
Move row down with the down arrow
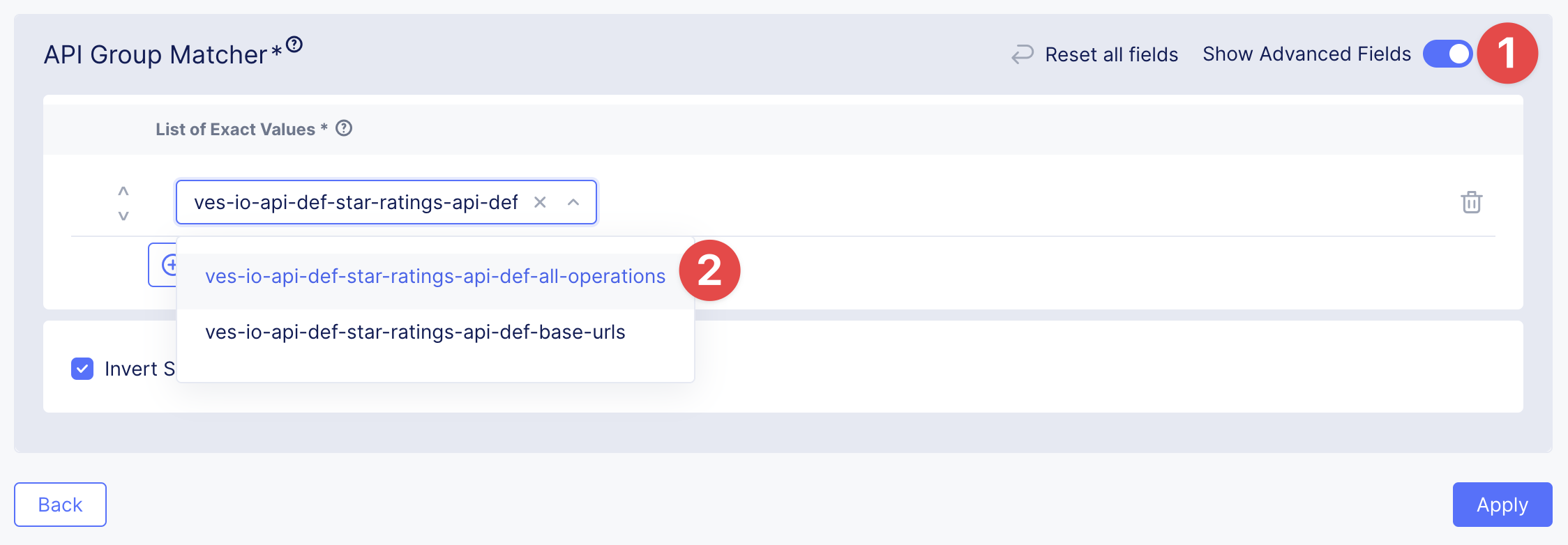[x=123, y=215]
